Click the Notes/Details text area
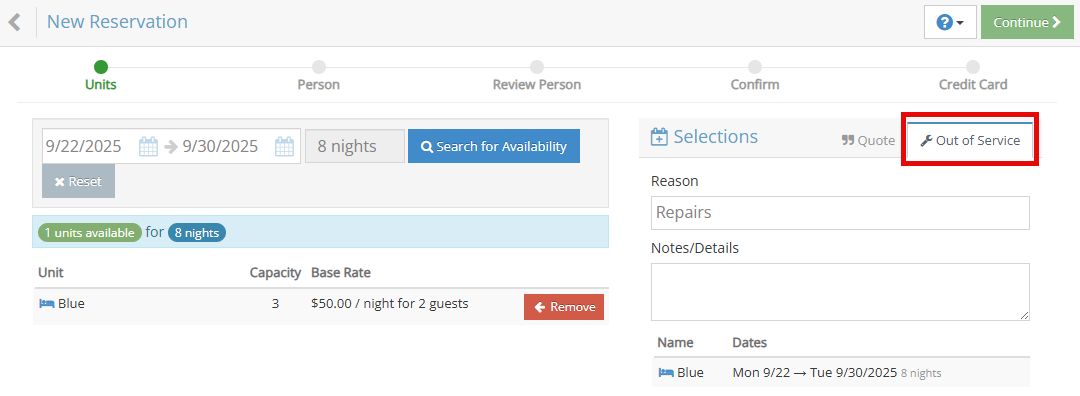 coord(840,292)
